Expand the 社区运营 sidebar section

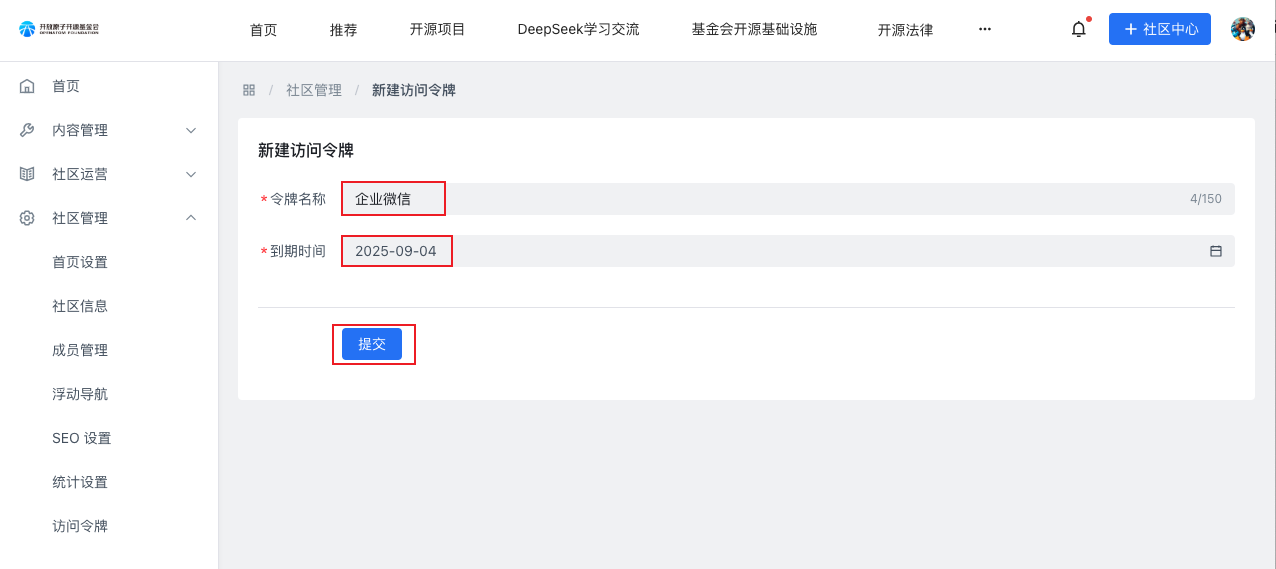[191, 174]
